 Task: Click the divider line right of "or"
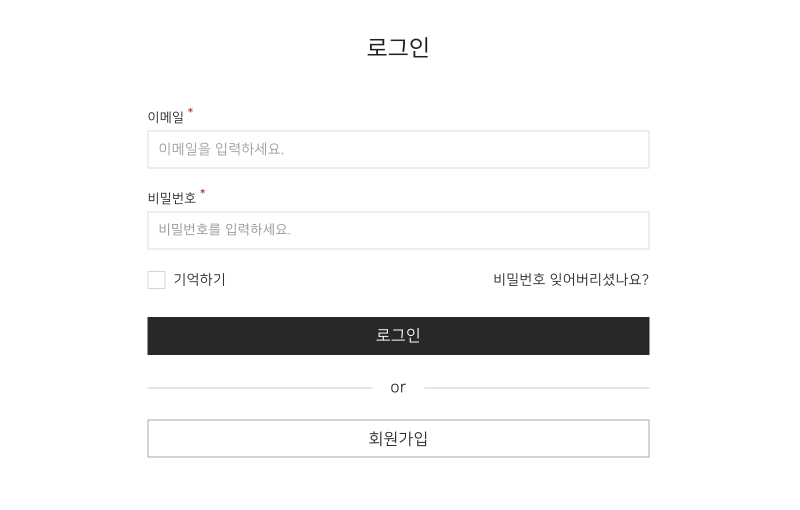(x=536, y=388)
